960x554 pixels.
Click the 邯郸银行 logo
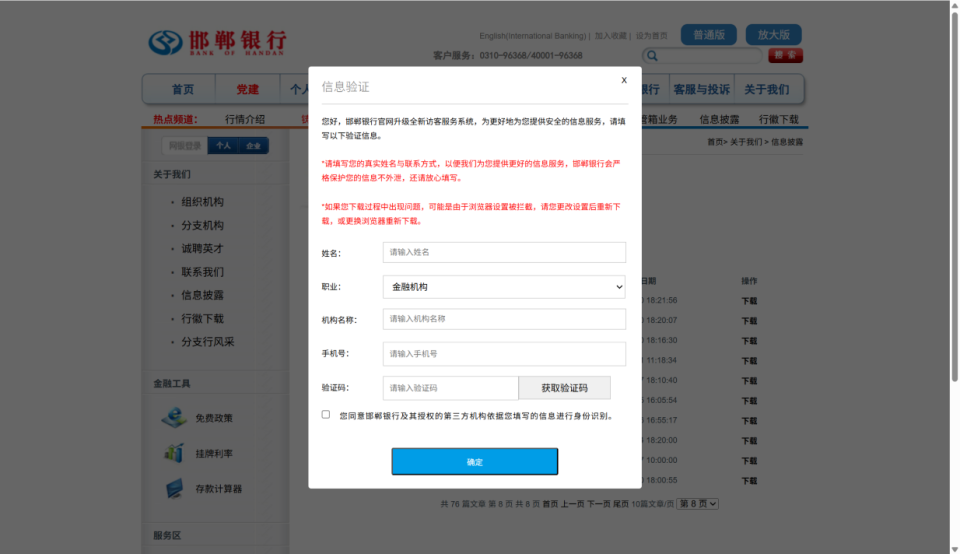(217, 43)
